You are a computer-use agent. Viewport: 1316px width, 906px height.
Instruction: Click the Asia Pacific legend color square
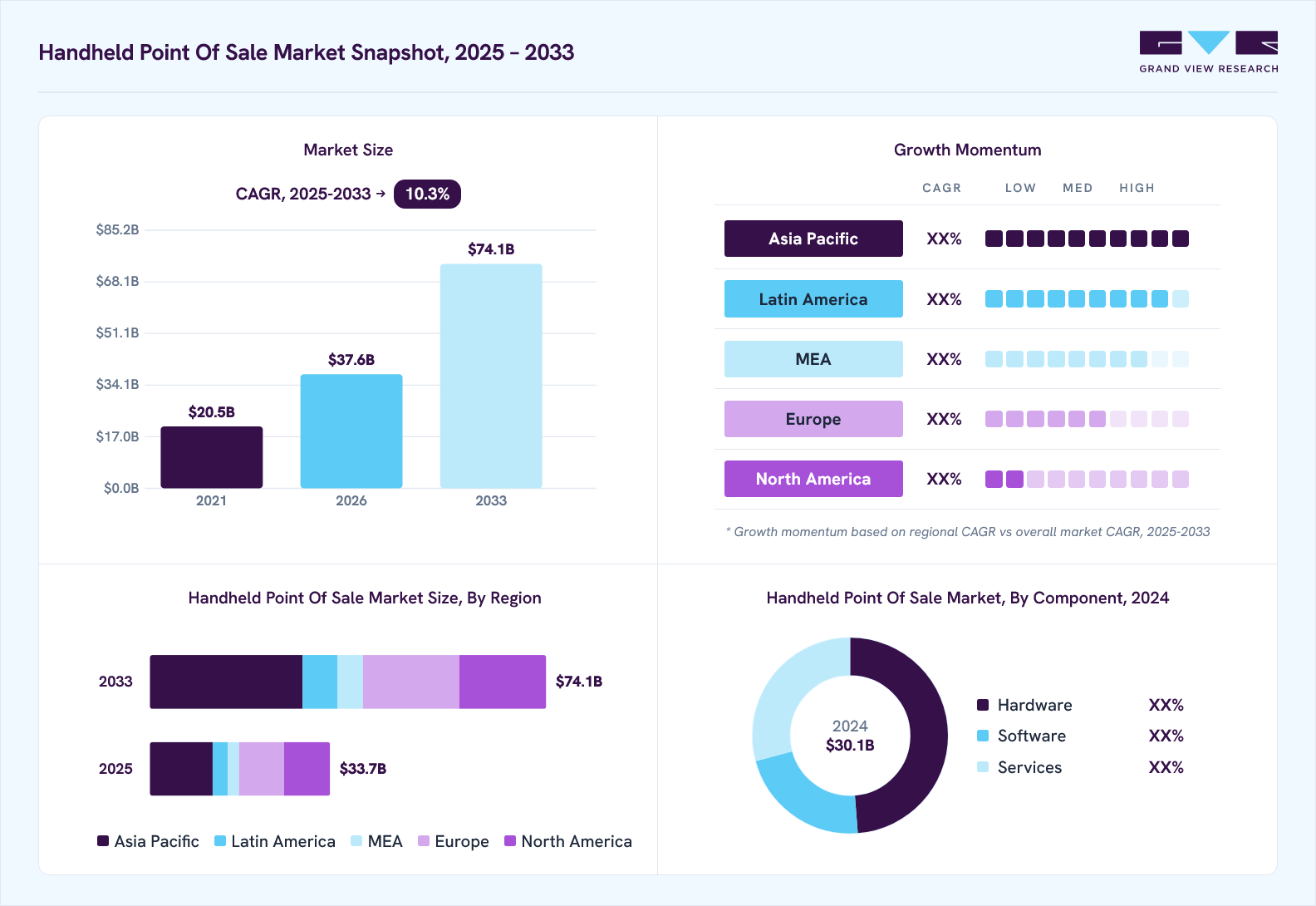click(103, 841)
